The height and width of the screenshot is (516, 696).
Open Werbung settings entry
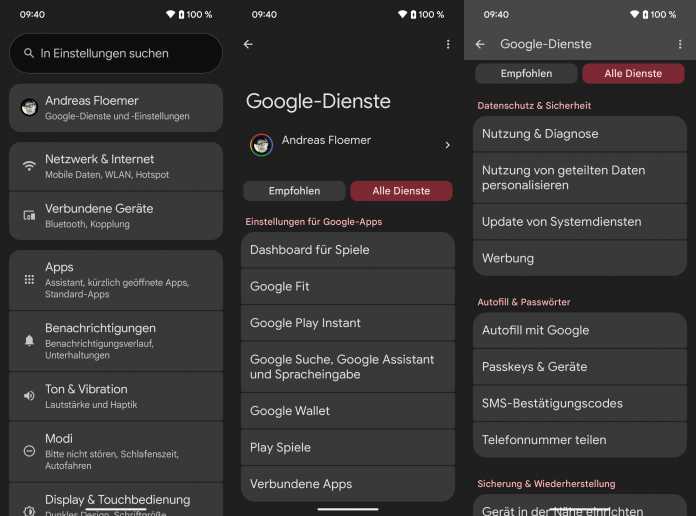tap(580, 258)
